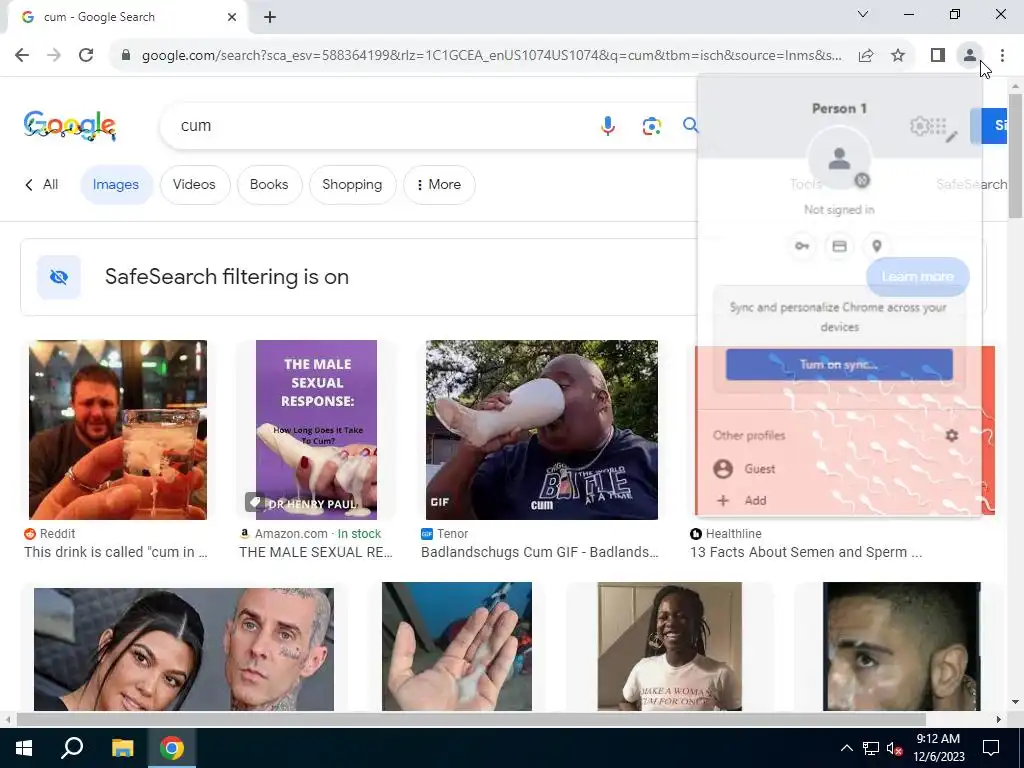Click the blue Sign in button
The height and width of the screenshot is (768, 1024).
tap(989, 125)
